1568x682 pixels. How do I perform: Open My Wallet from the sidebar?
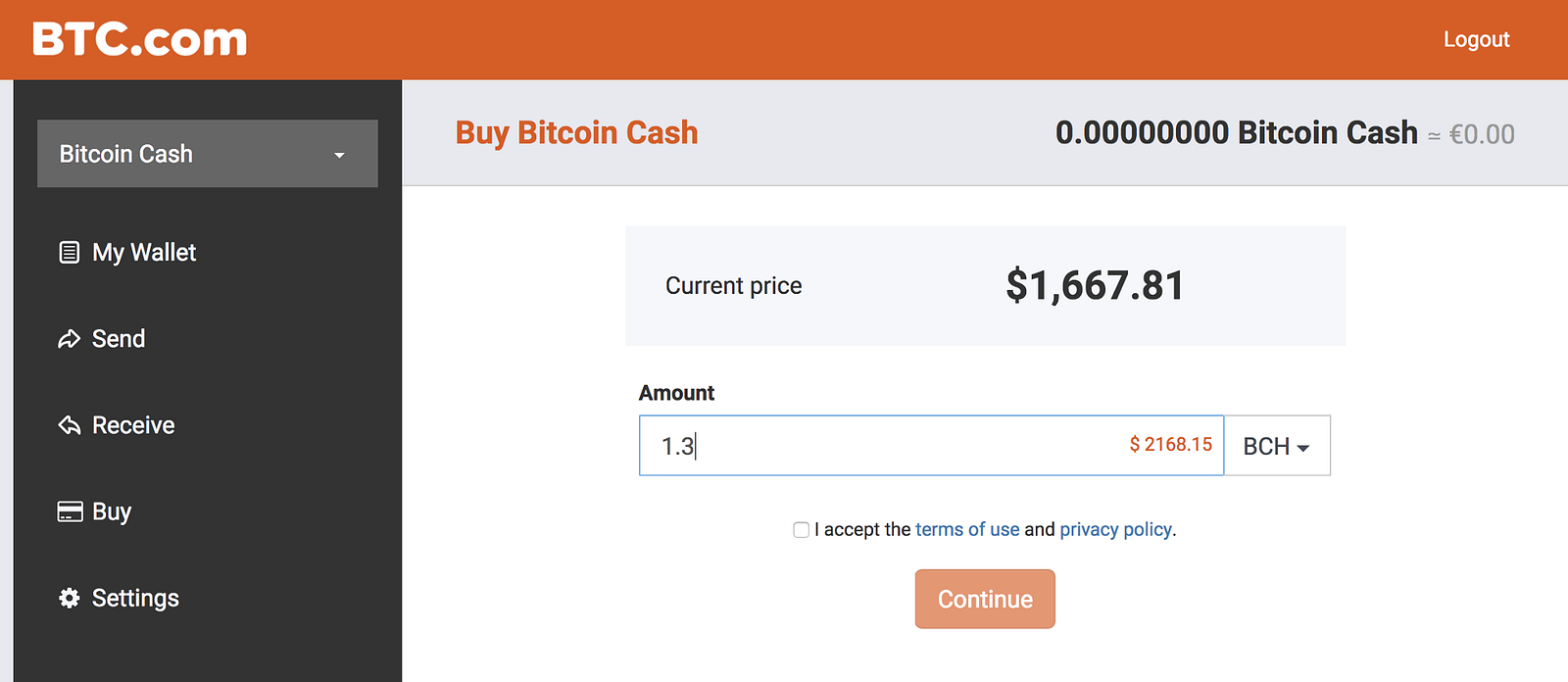[x=144, y=253]
